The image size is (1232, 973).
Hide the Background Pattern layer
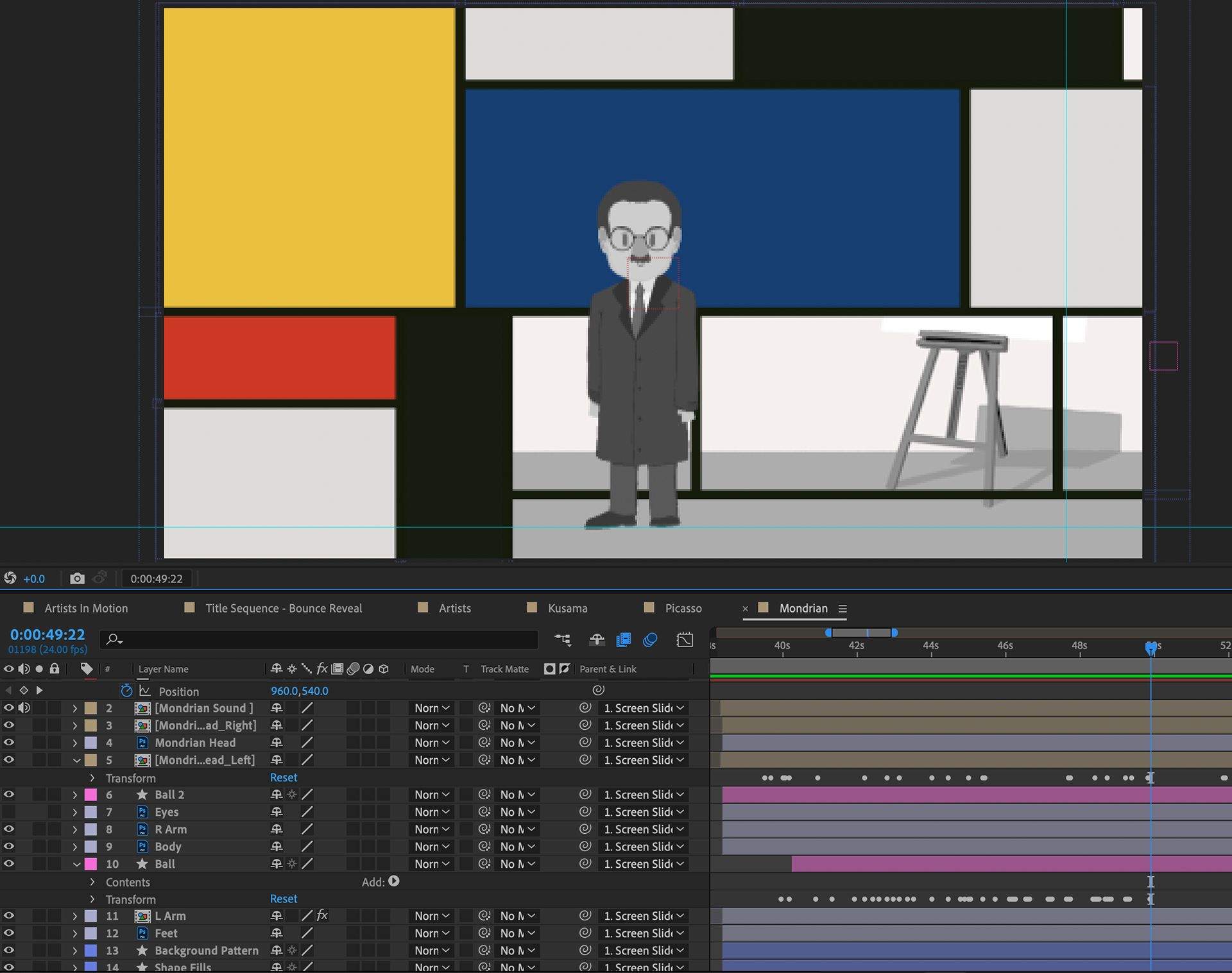pos(8,951)
